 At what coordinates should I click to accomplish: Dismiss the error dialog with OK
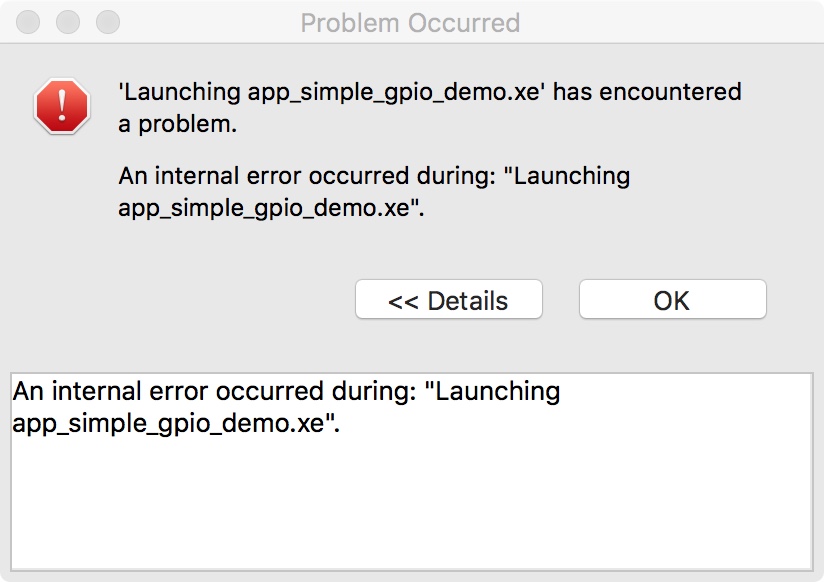tap(673, 299)
